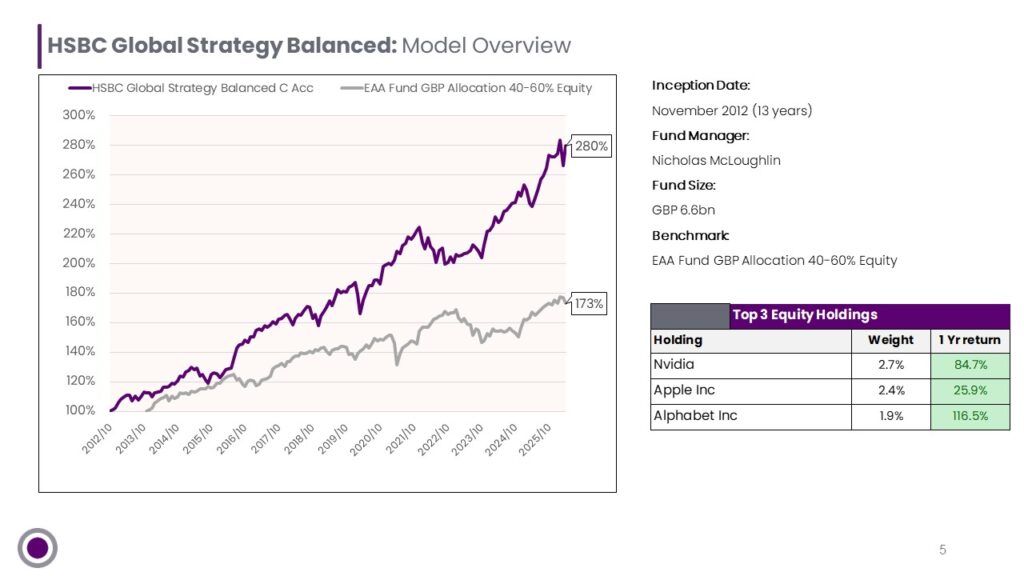
Task: Click the Fund Size value GBP 6.6bn
Action: (683, 210)
